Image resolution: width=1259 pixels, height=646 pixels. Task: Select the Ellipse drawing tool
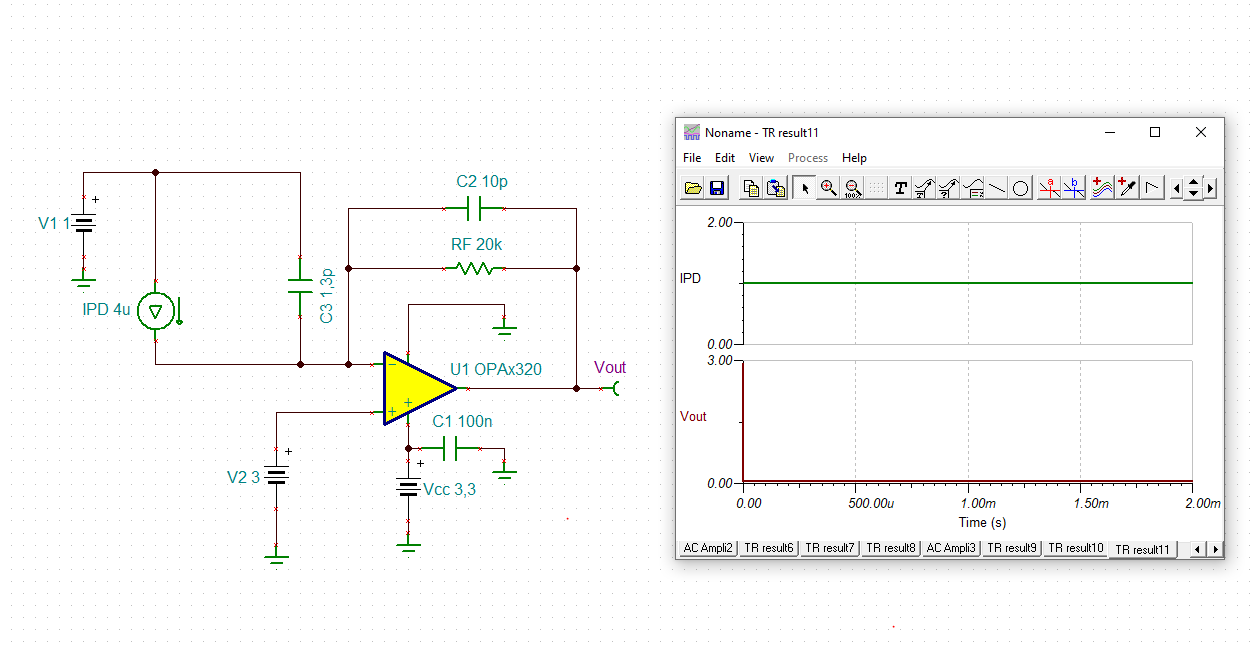(1020, 188)
